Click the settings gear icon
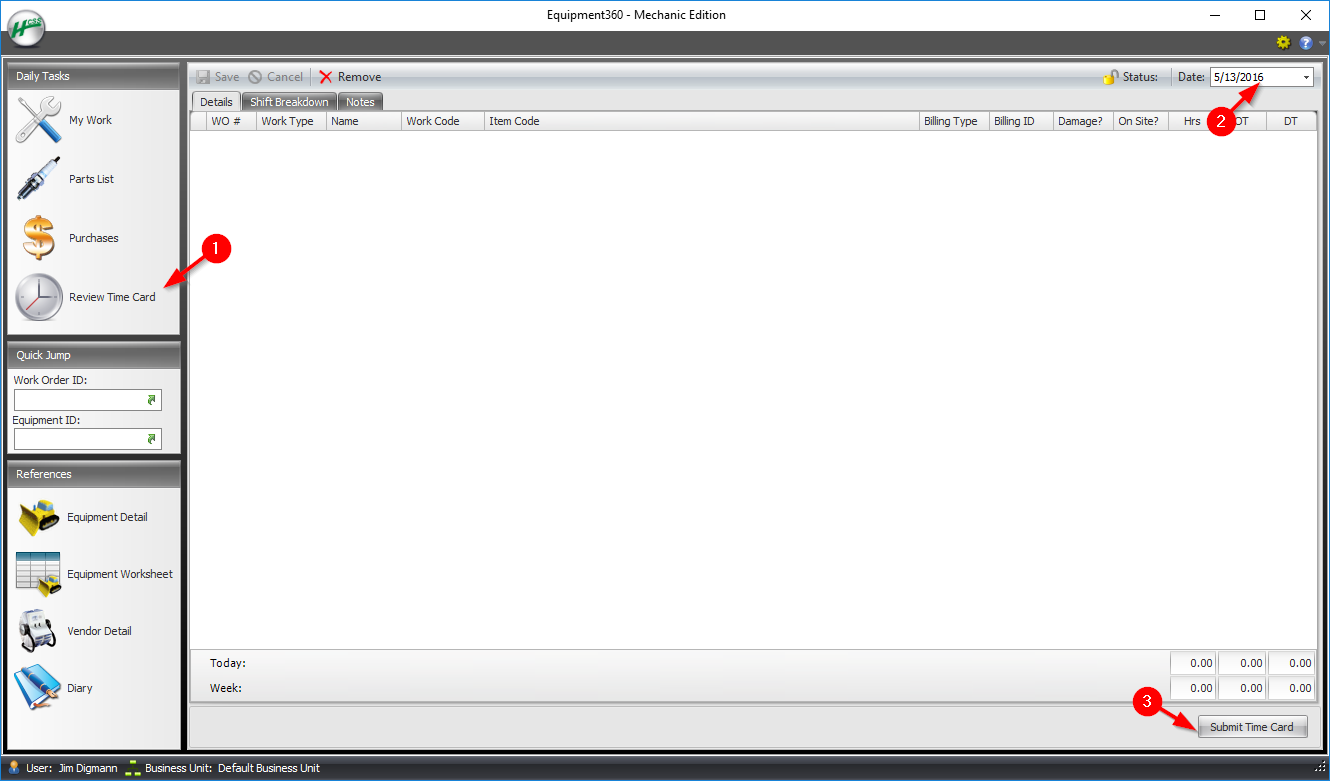The image size is (1330, 781). coord(1283,43)
